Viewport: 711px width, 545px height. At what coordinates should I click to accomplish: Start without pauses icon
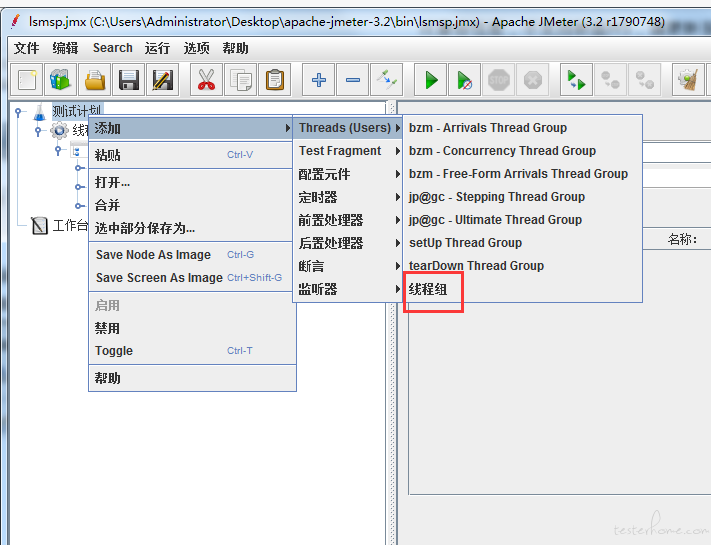coord(464,80)
